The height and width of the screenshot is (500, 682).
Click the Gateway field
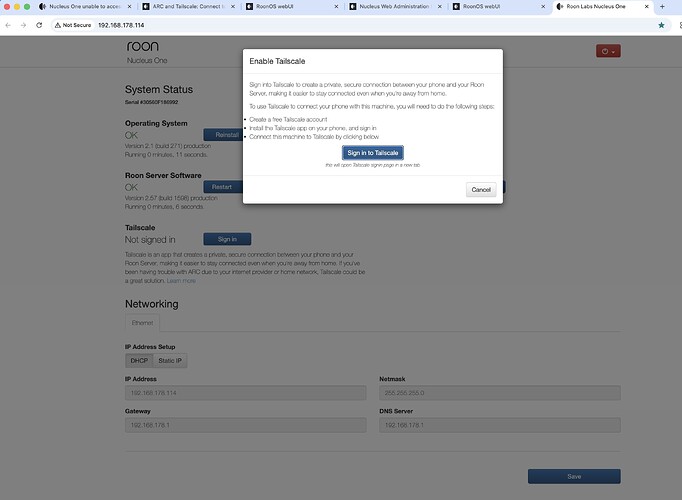click(x=245, y=425)
